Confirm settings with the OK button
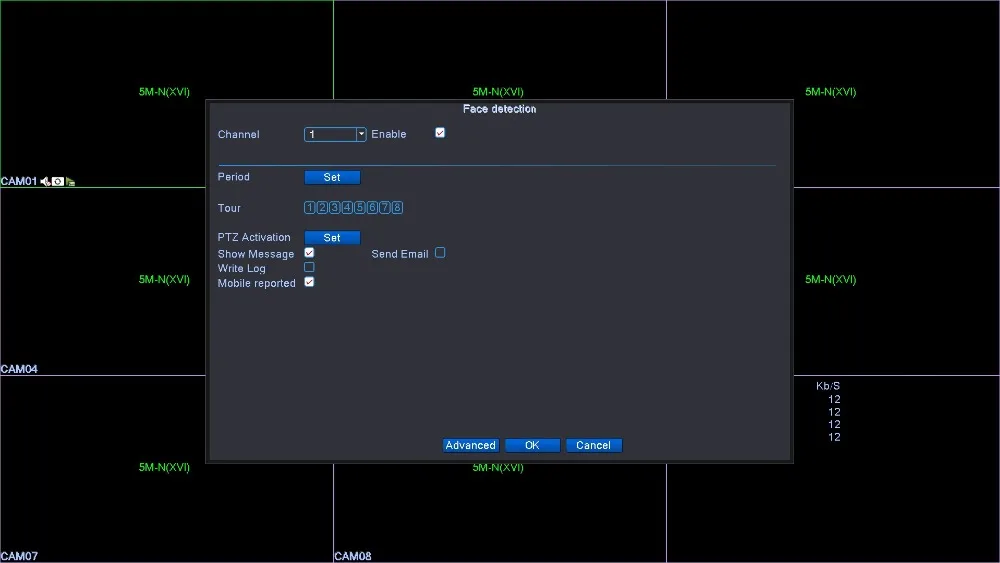This screenshot has height=563, width=1000. tap(533, 445)
